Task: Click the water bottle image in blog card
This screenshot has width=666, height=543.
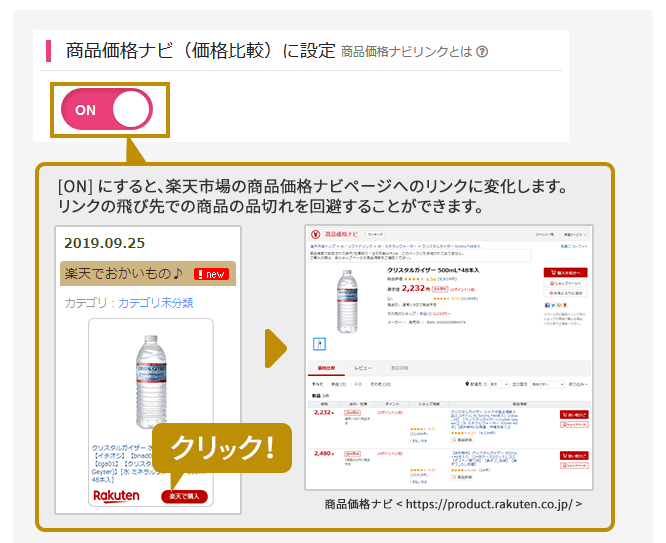Action: (151, 381)
